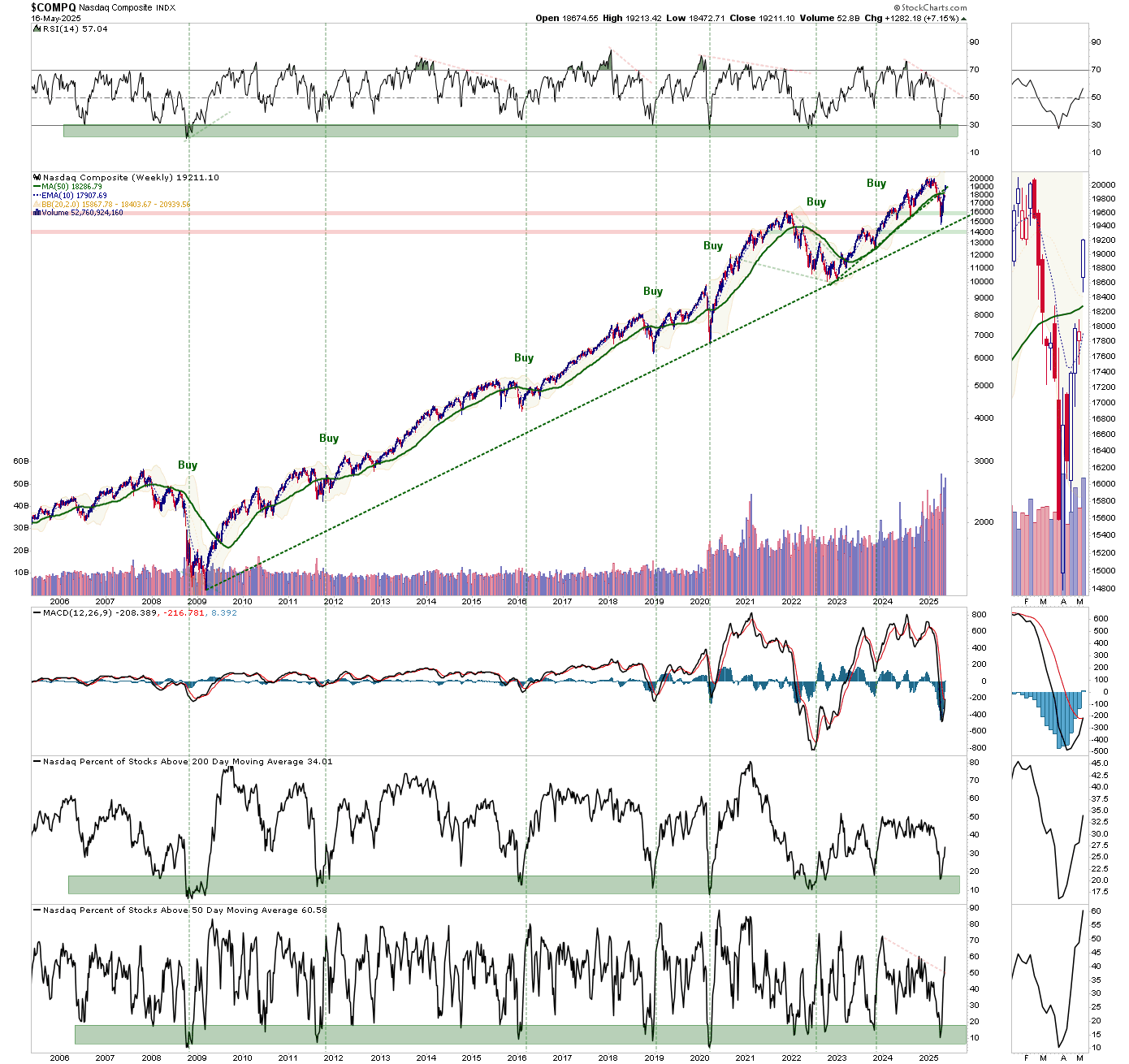The height and width of the screenshot is (1064, 1129).
Task: Click the '14800' label on the mini price chart
Action: tap(1104, 588)
